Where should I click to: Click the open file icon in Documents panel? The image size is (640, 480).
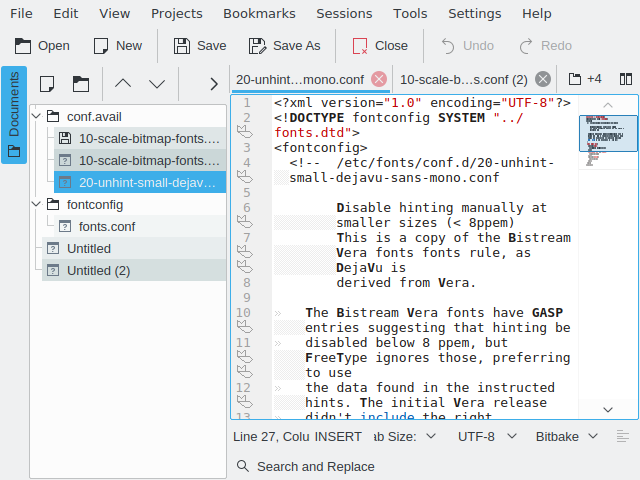[x=81, y=84]
